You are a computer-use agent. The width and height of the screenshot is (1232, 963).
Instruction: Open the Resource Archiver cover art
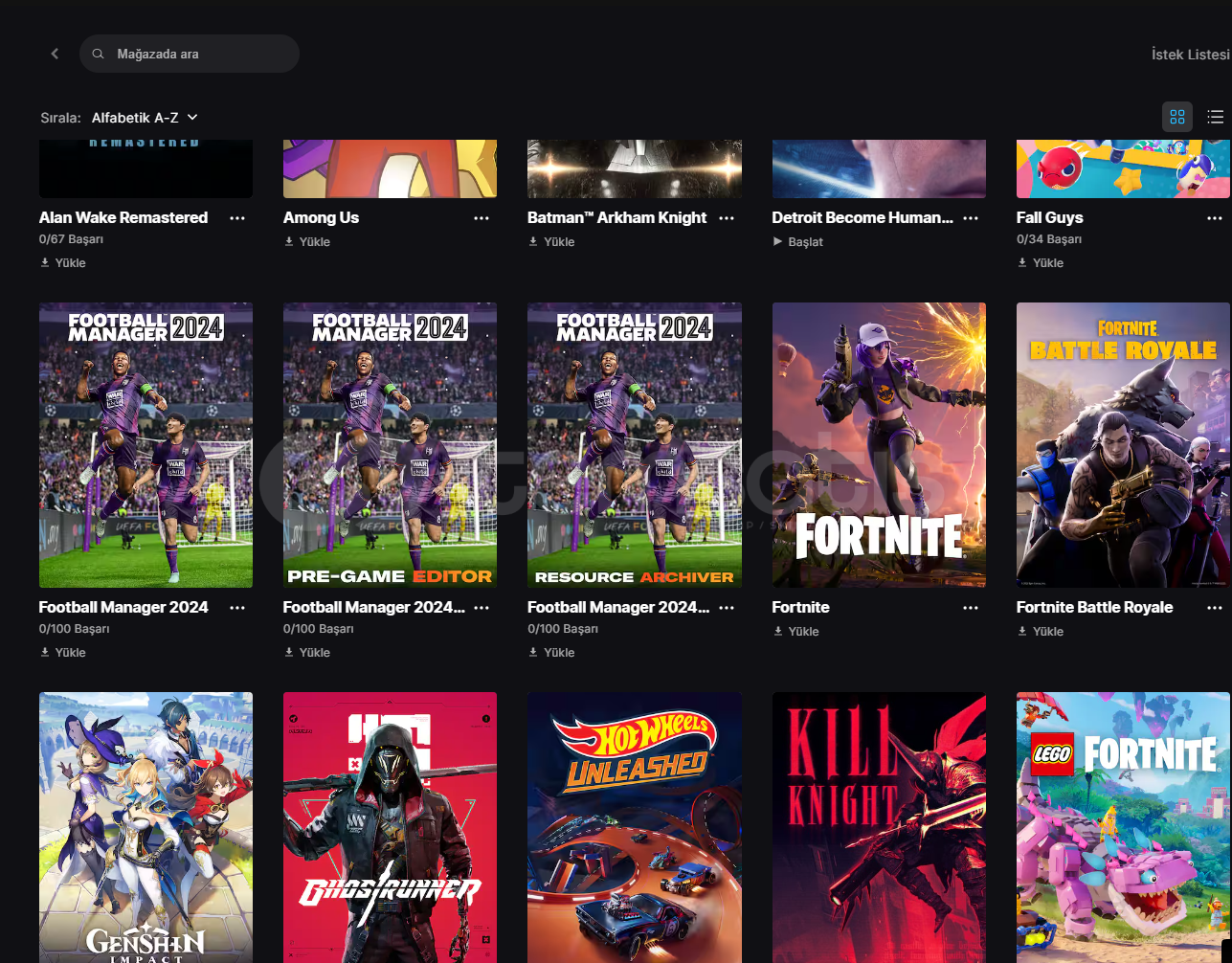(635, 445)
